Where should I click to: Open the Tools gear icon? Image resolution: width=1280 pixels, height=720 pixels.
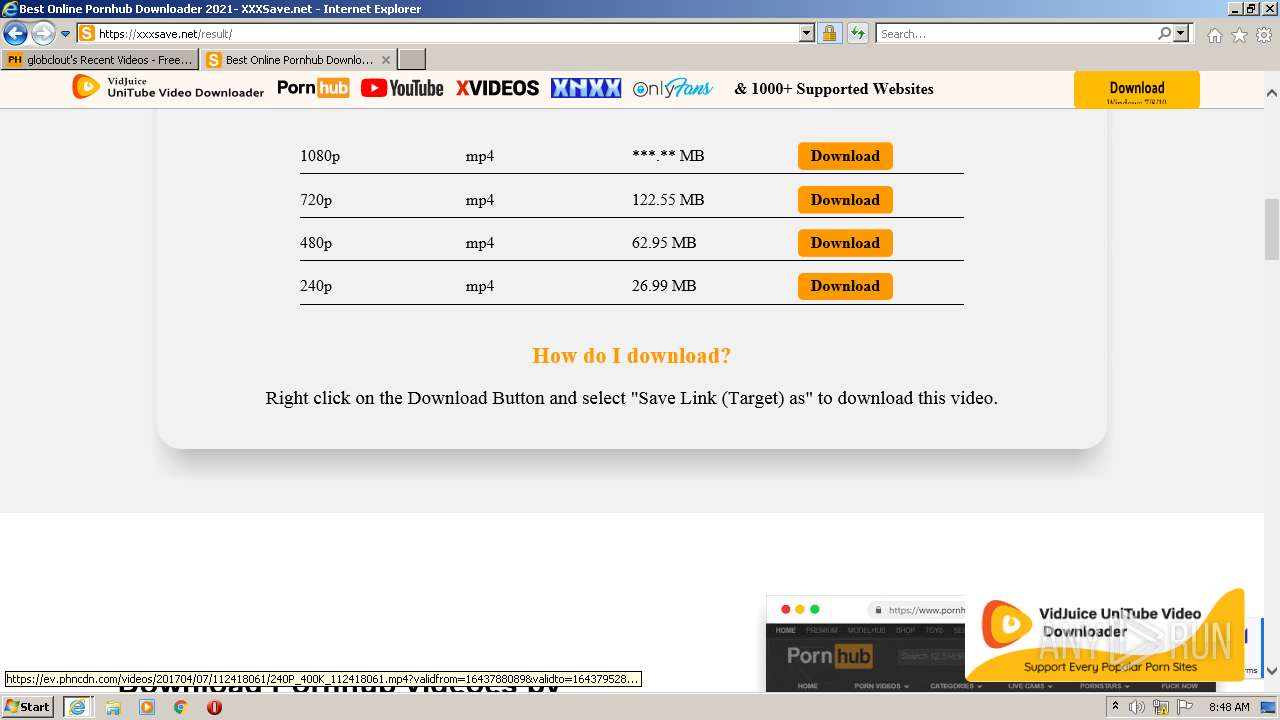click(1264, 35)
